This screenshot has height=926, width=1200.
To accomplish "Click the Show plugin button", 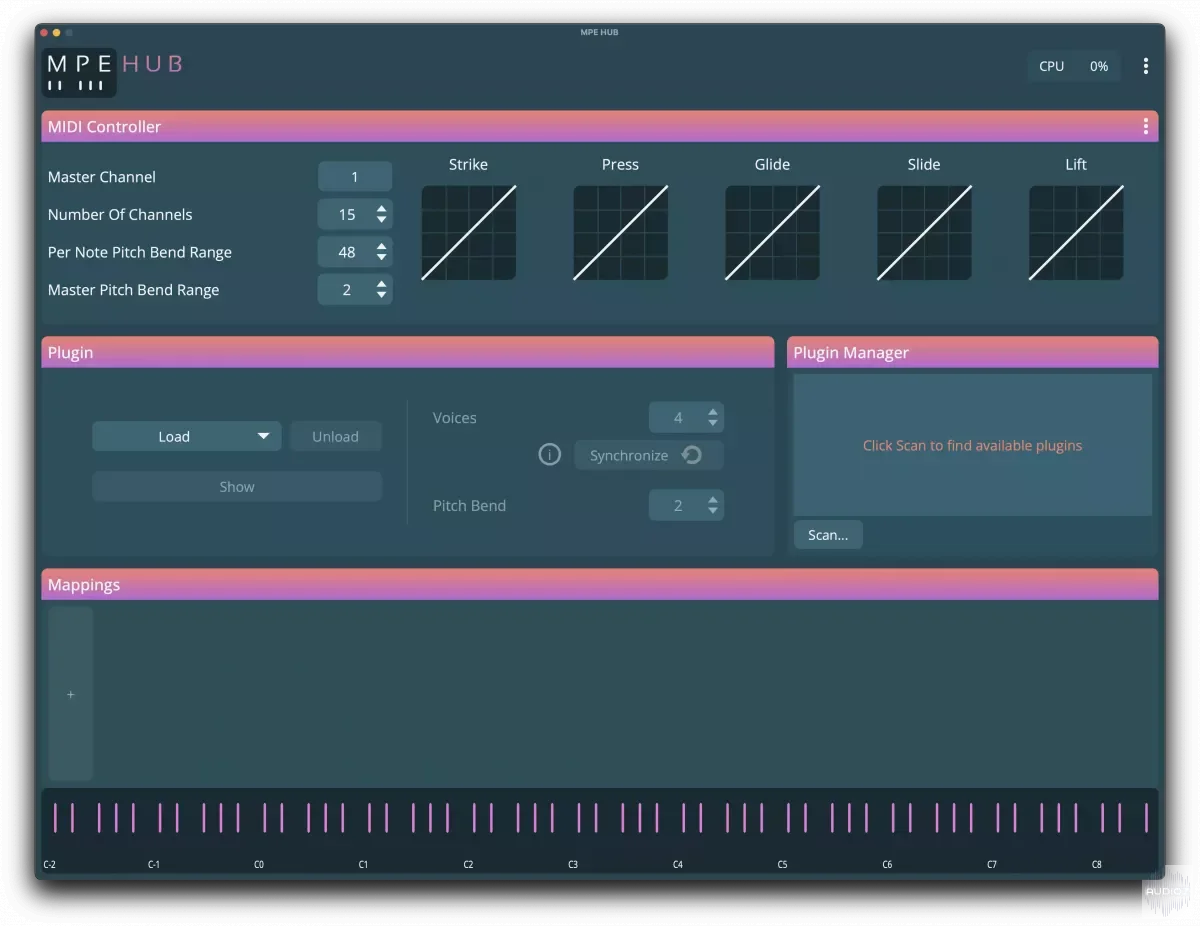I will pyautogui.click(x=237, y=487).
